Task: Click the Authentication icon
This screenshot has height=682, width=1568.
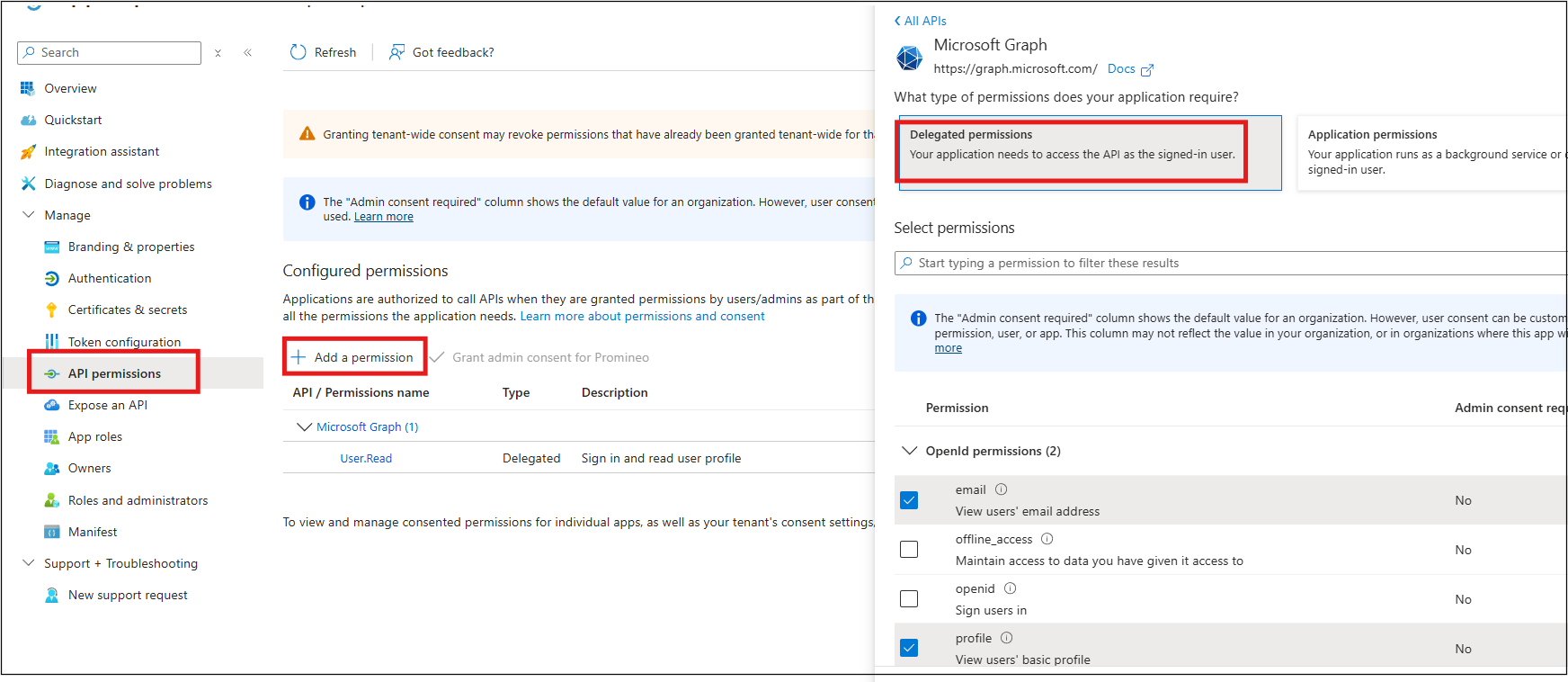Action: point(52,278)
